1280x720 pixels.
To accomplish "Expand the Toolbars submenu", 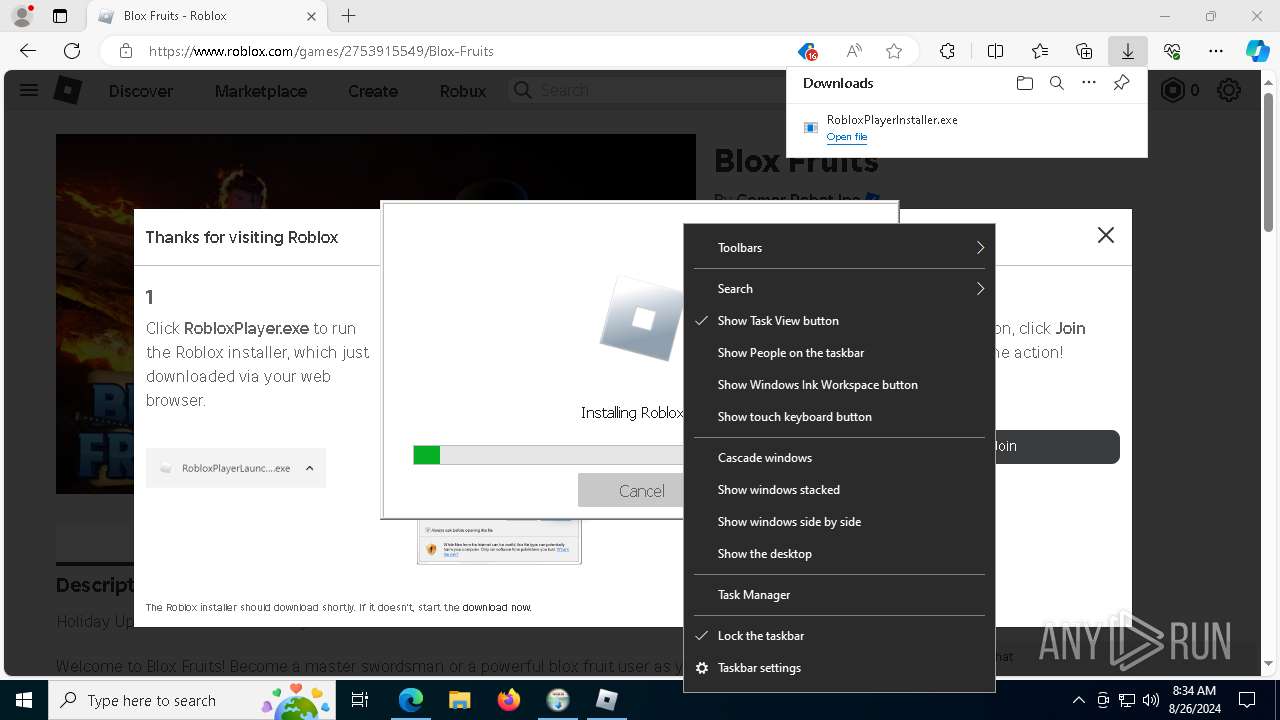I will 839,248.
